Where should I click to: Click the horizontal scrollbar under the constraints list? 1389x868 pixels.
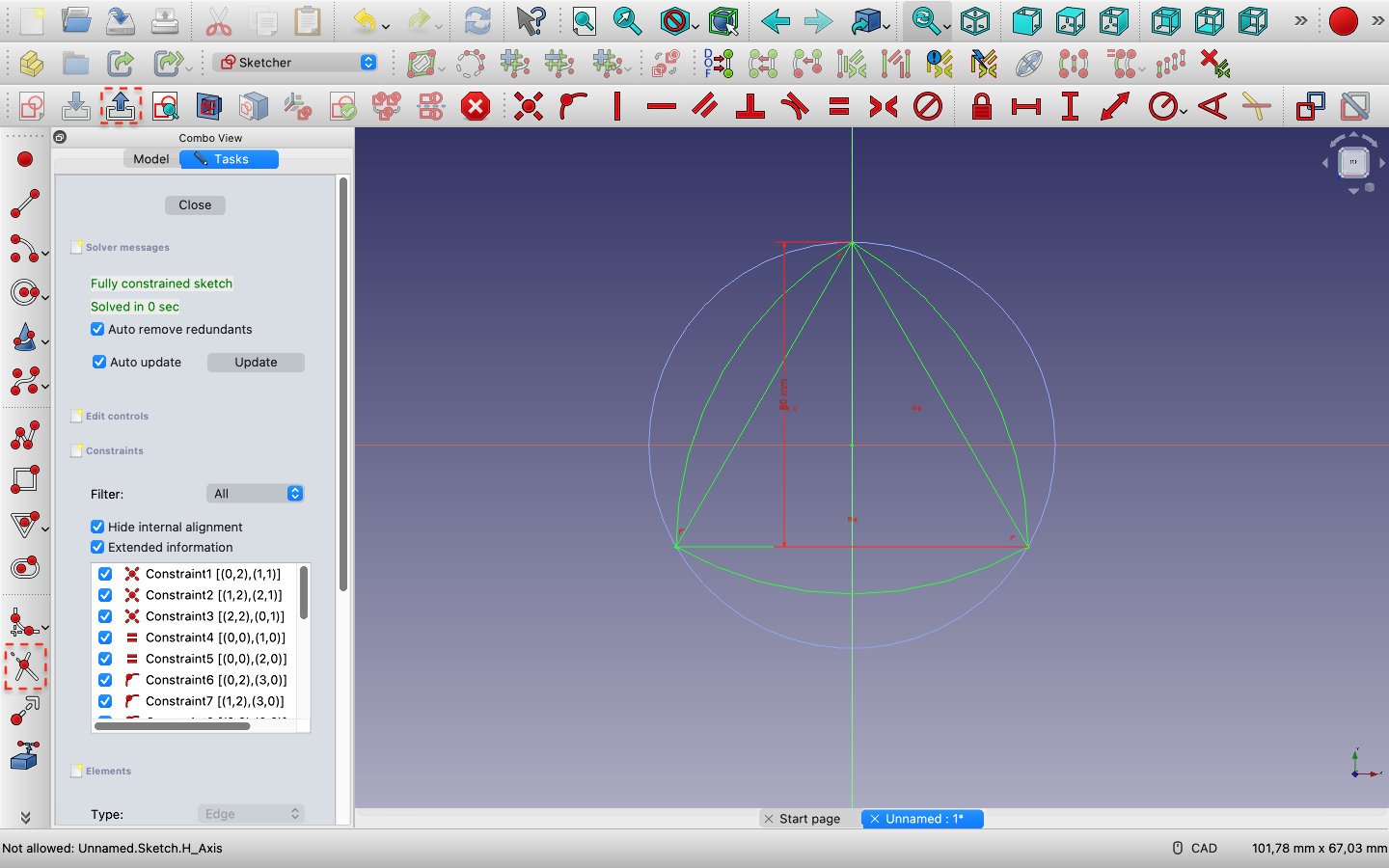(x=174, y=725)
